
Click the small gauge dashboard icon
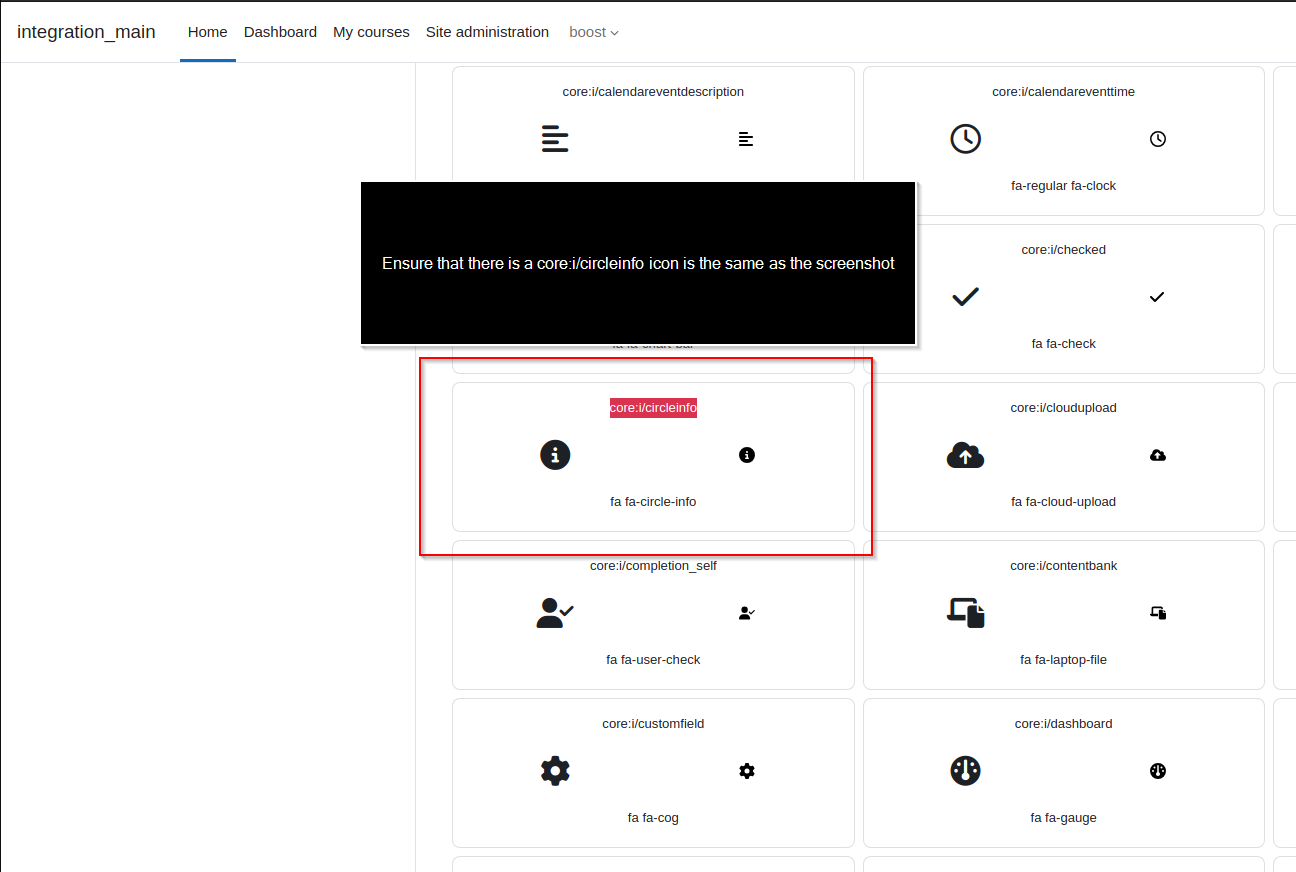1158,771
